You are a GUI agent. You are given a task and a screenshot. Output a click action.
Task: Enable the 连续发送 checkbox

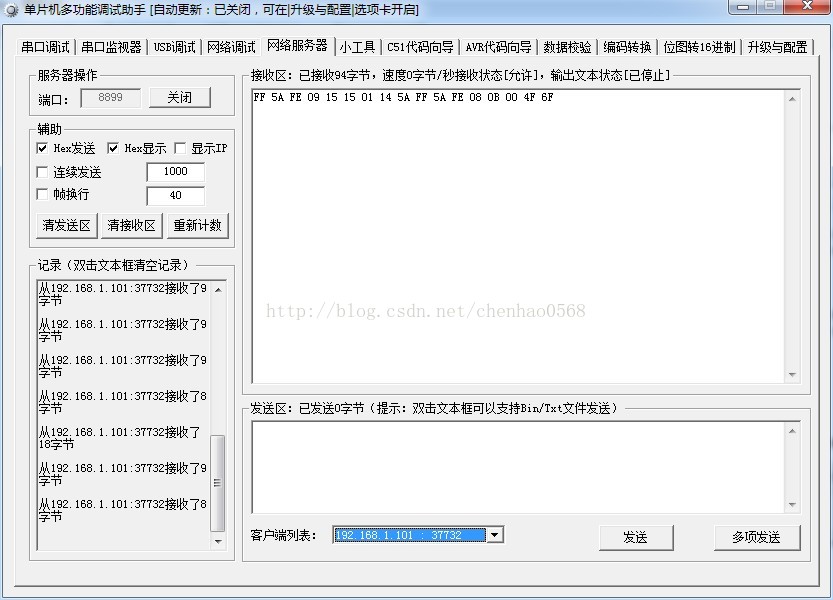[x=42, y=171]
